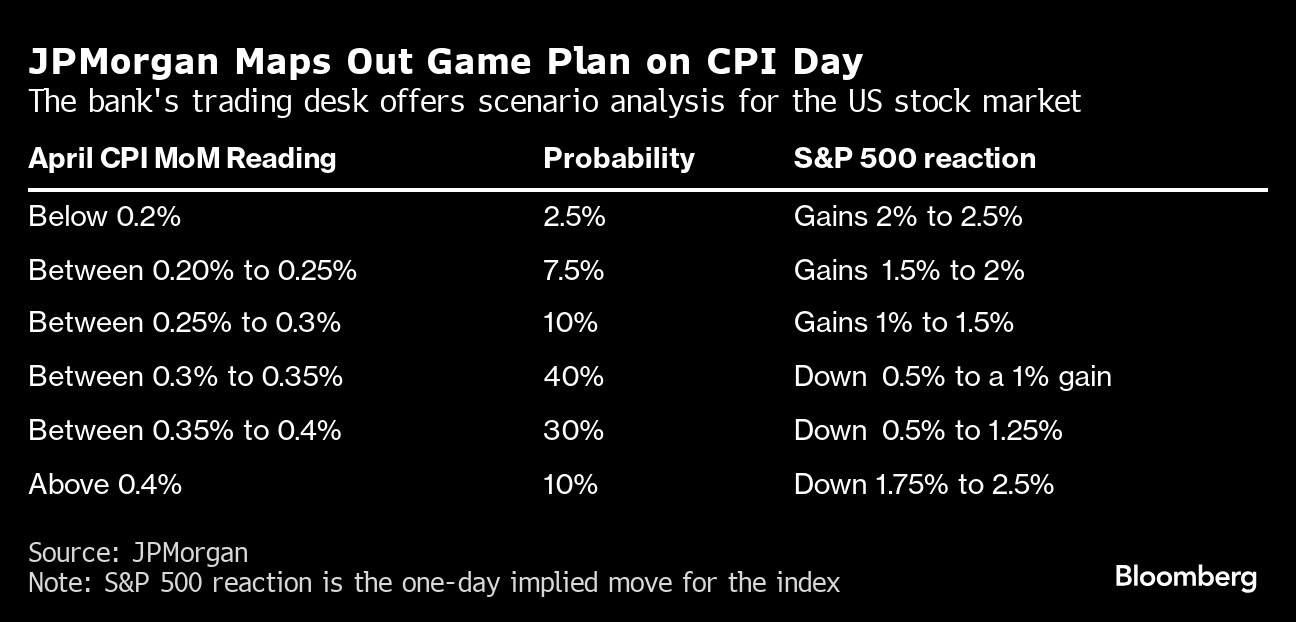The width and height of the screenshot is (1296, 622).
Task: Click the 'April CPI MoM Reading' column header
Action: pyautogui.click(x=182, y=158)
